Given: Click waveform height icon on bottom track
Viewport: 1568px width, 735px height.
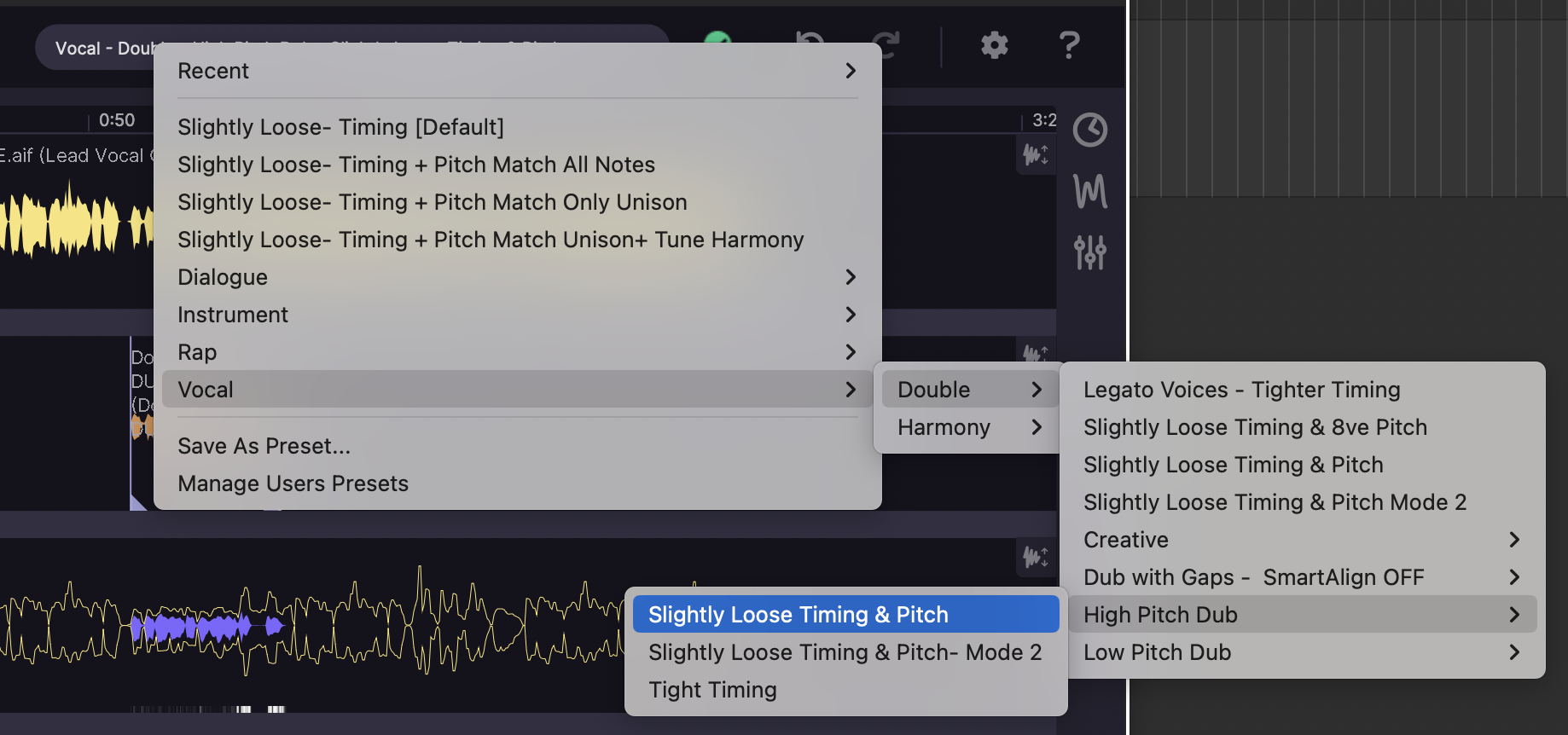Looking at the screenshot, I should (1036, 558).
